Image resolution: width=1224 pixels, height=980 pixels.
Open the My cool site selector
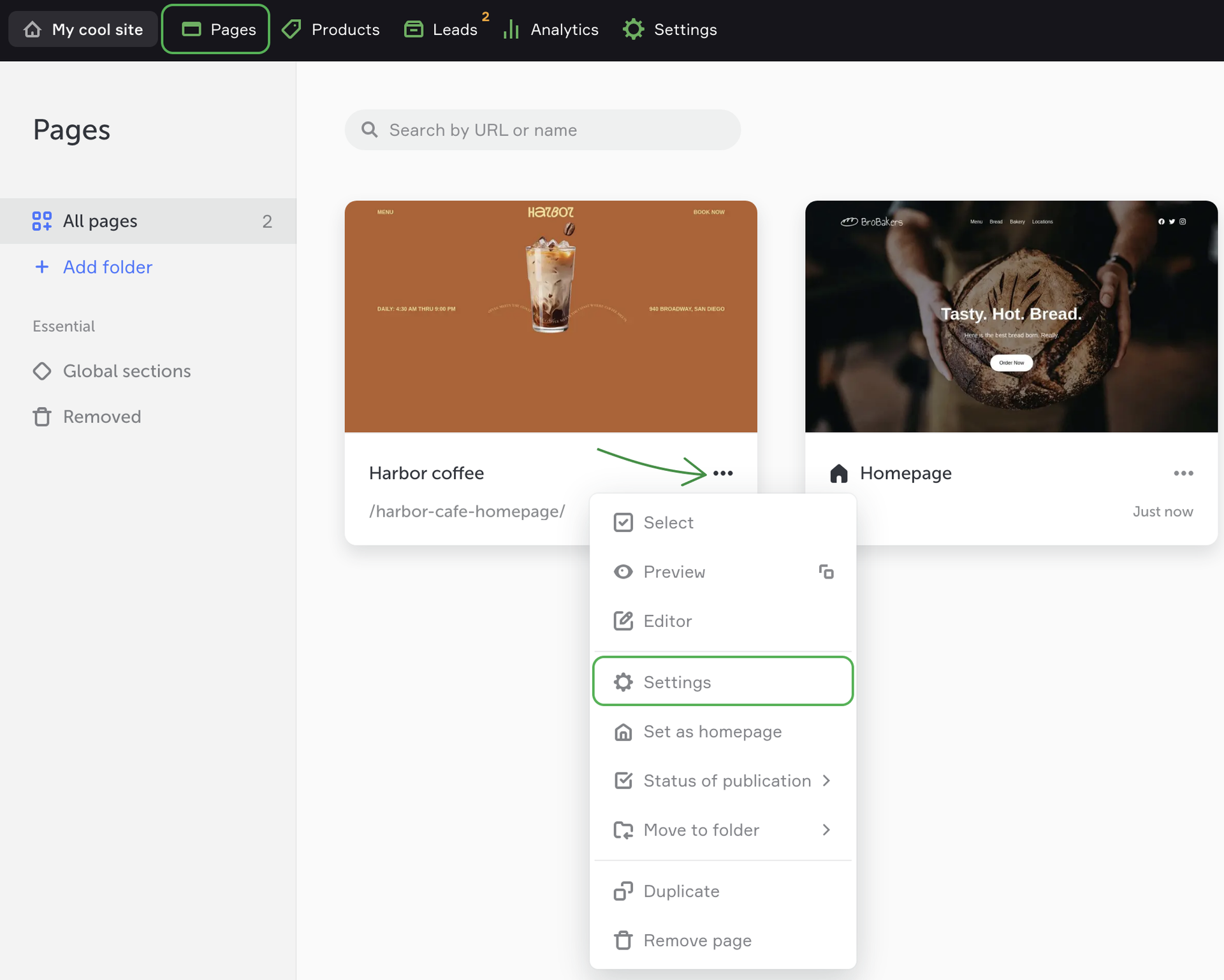coord(84,29)
